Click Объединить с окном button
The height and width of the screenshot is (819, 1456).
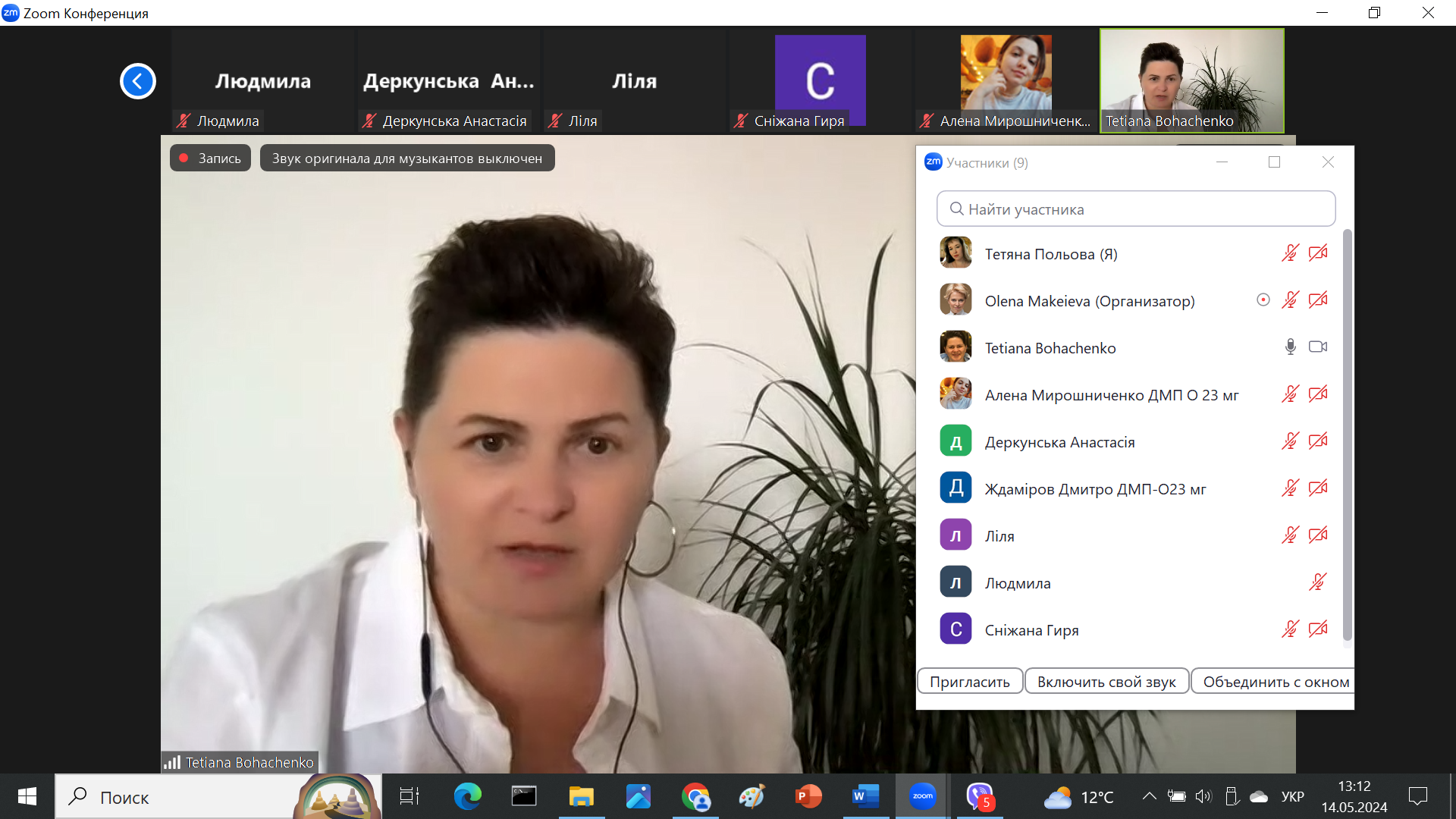1274,682
